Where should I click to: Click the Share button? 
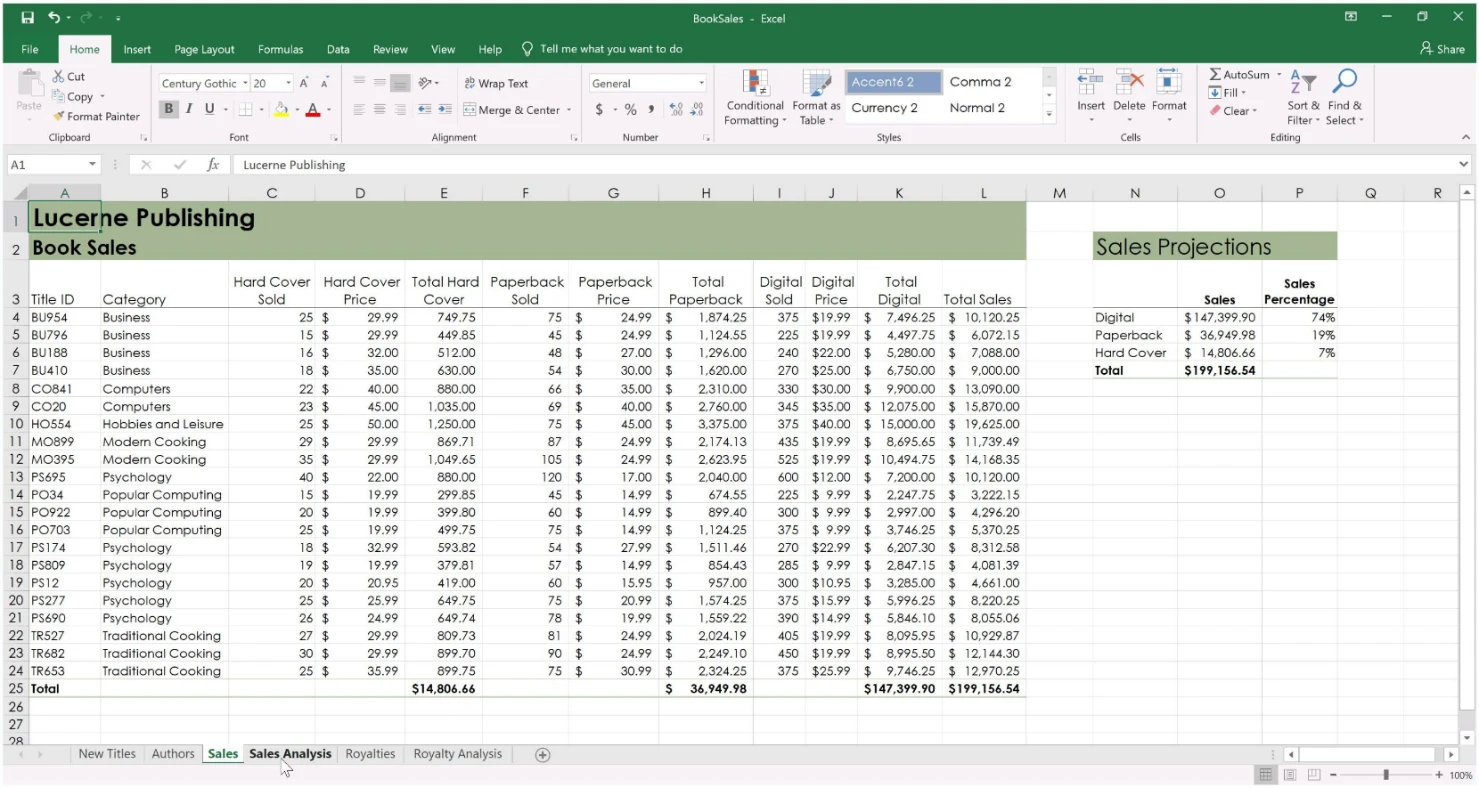pyautogui.click(x=1442, y=49)
